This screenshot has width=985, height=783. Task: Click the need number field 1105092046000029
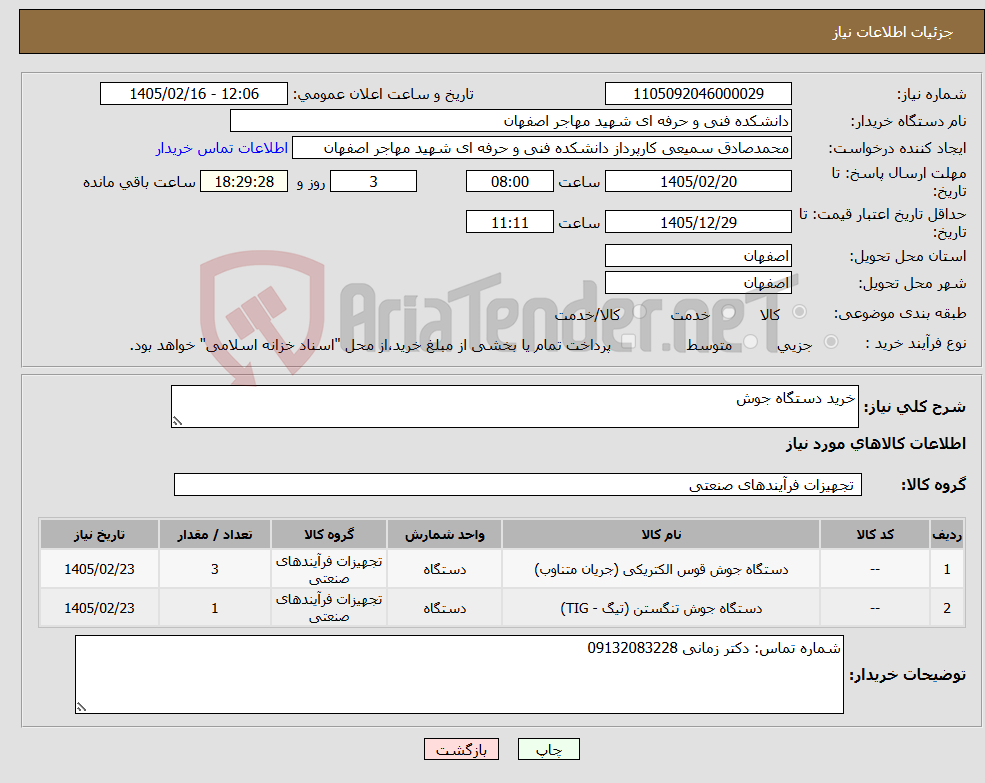tap(698, 94)
